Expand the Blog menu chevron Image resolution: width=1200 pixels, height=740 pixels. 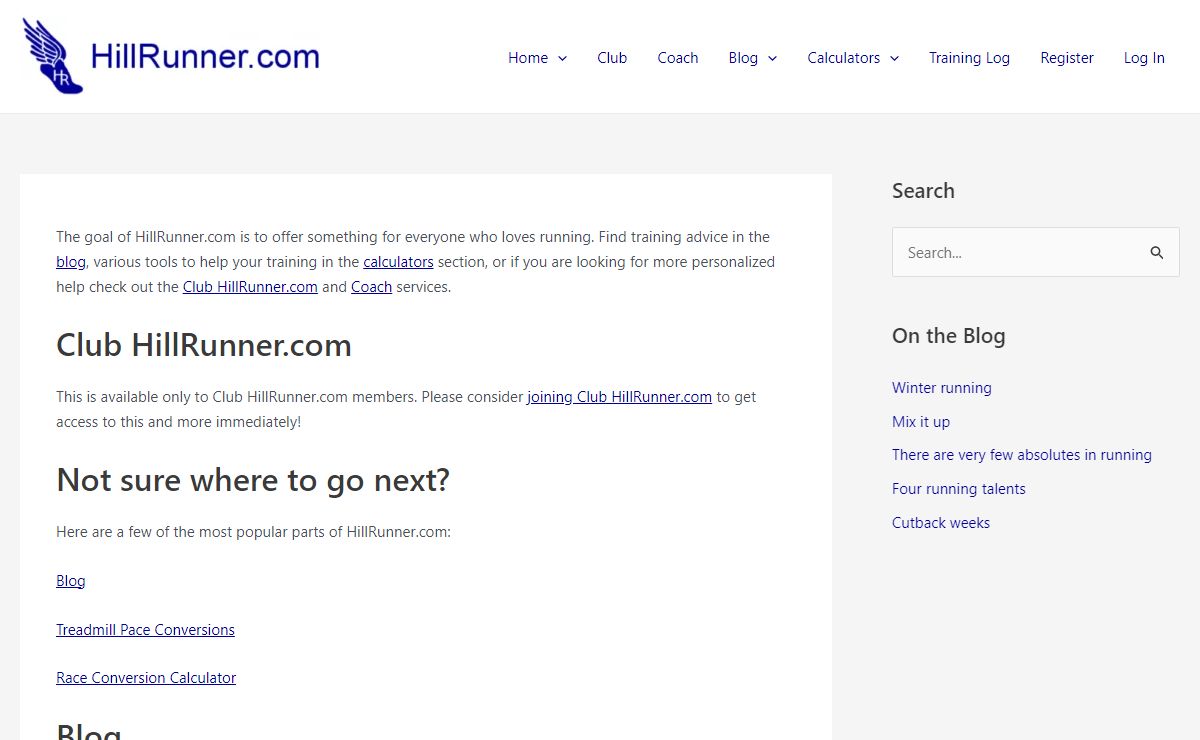tap(772, 58)
